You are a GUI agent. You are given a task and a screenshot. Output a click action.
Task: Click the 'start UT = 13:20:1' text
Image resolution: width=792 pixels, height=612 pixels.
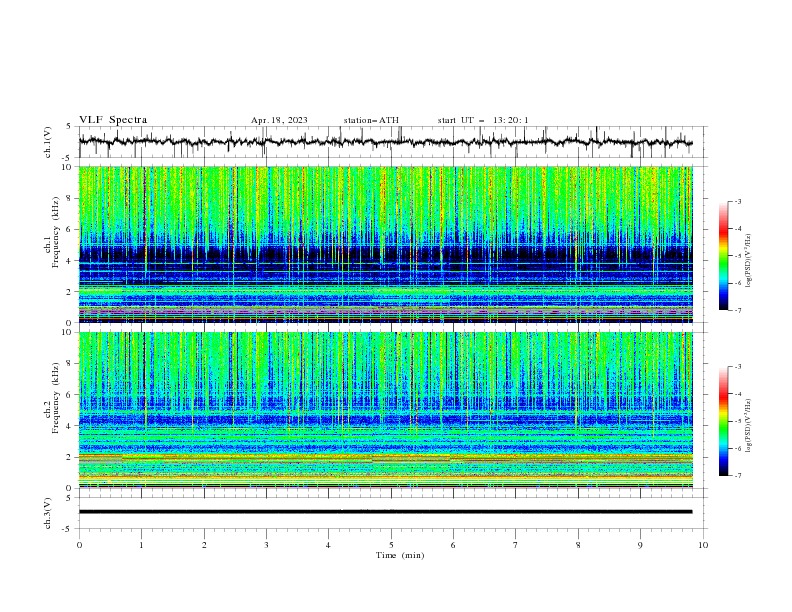click(483, 120)
